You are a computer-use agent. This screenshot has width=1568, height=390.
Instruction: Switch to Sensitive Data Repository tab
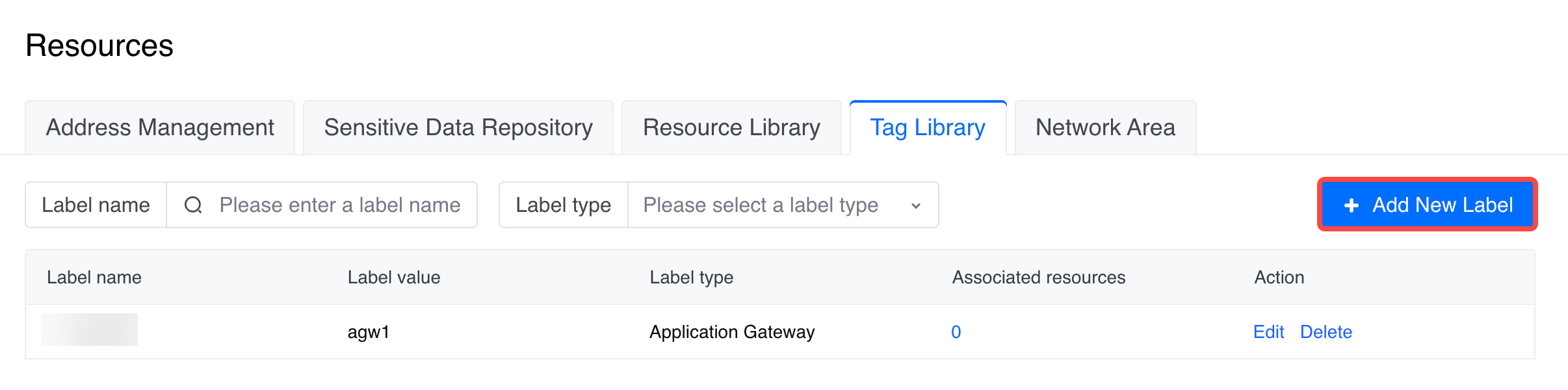click(x=458, y=128)
